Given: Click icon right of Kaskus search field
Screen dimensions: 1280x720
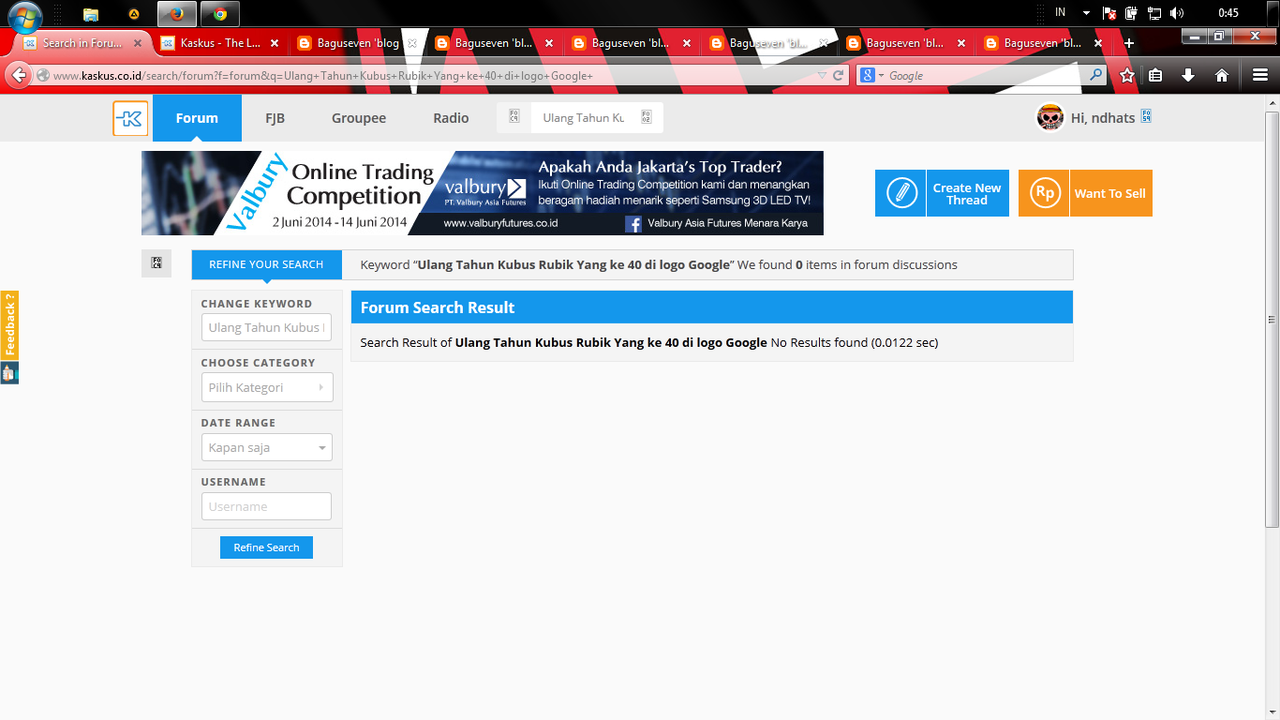Looking at the screenshot, I should click(x=646, y=117).
